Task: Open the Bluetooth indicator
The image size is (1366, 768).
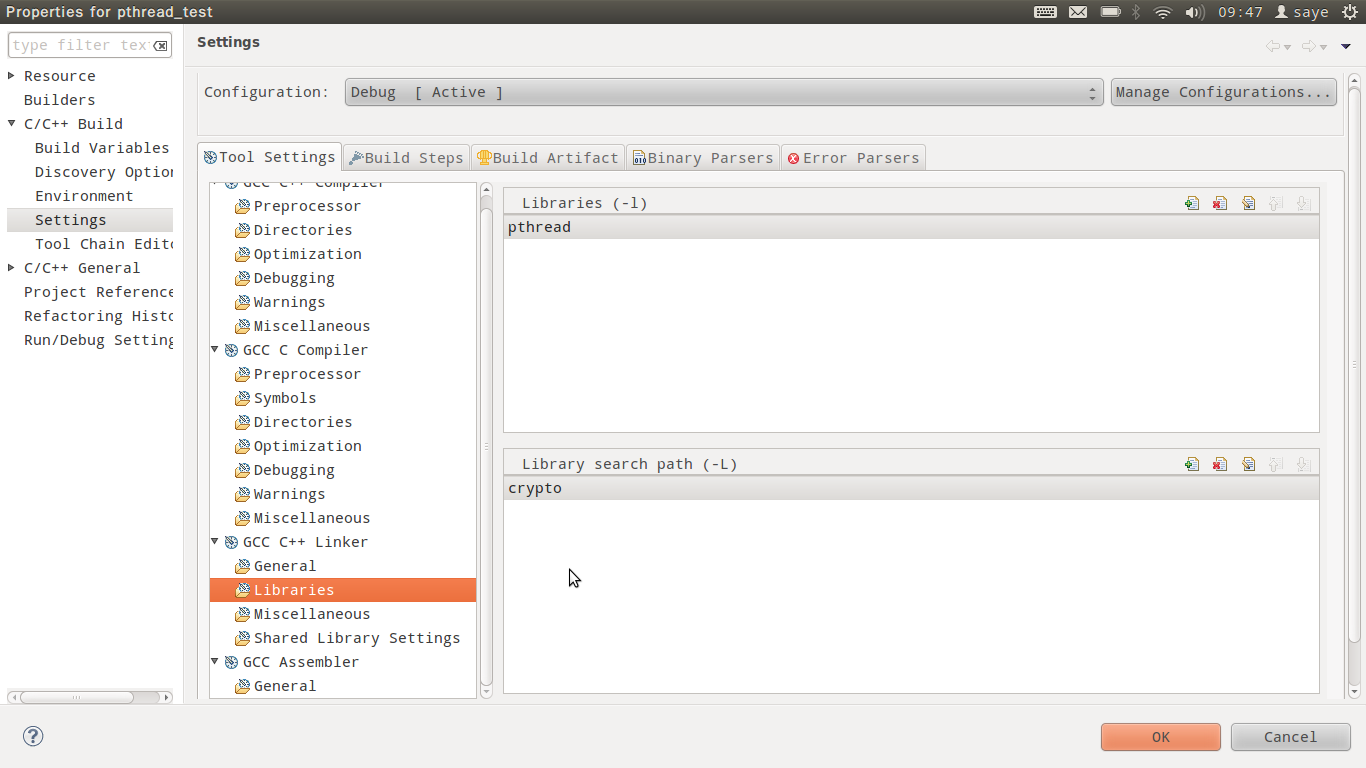Action: click(1136, 12)
